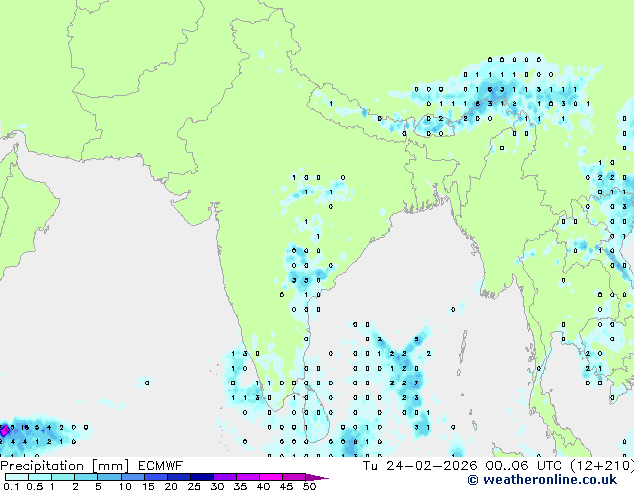The height and width of the screenshot is (490, 634).
Task: Click the 0.1–0.5 mm legend swatch
Action: [x=17, y=477]
